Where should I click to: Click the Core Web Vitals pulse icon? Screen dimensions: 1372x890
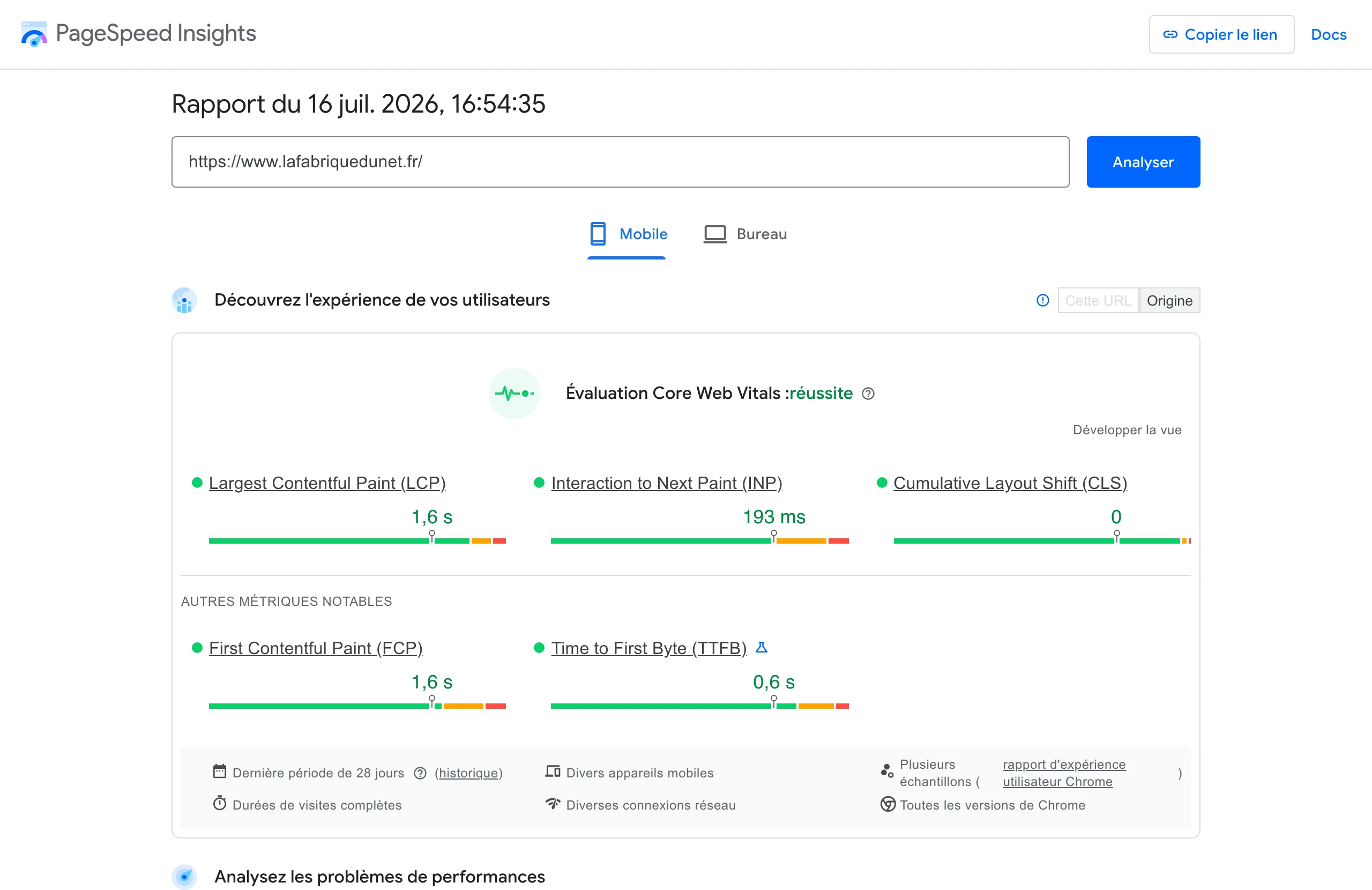click(x=514, y=394)
